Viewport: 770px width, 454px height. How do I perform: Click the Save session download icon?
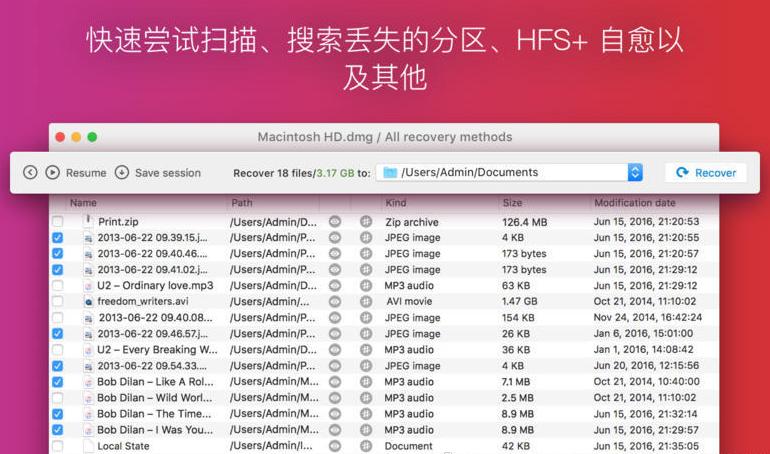[122, 173]
